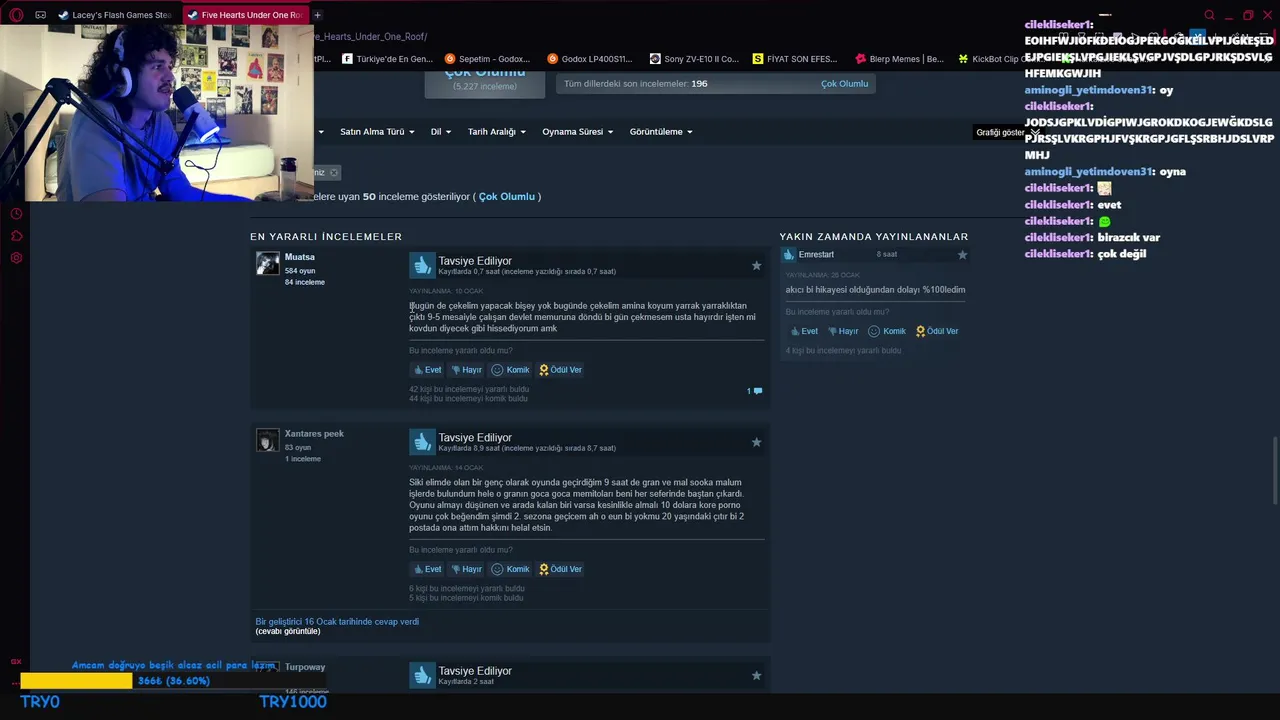This screenshot has height=720, width=1280.
Task: Open the Blerp Memes bookmark
Action: (899, 59)
